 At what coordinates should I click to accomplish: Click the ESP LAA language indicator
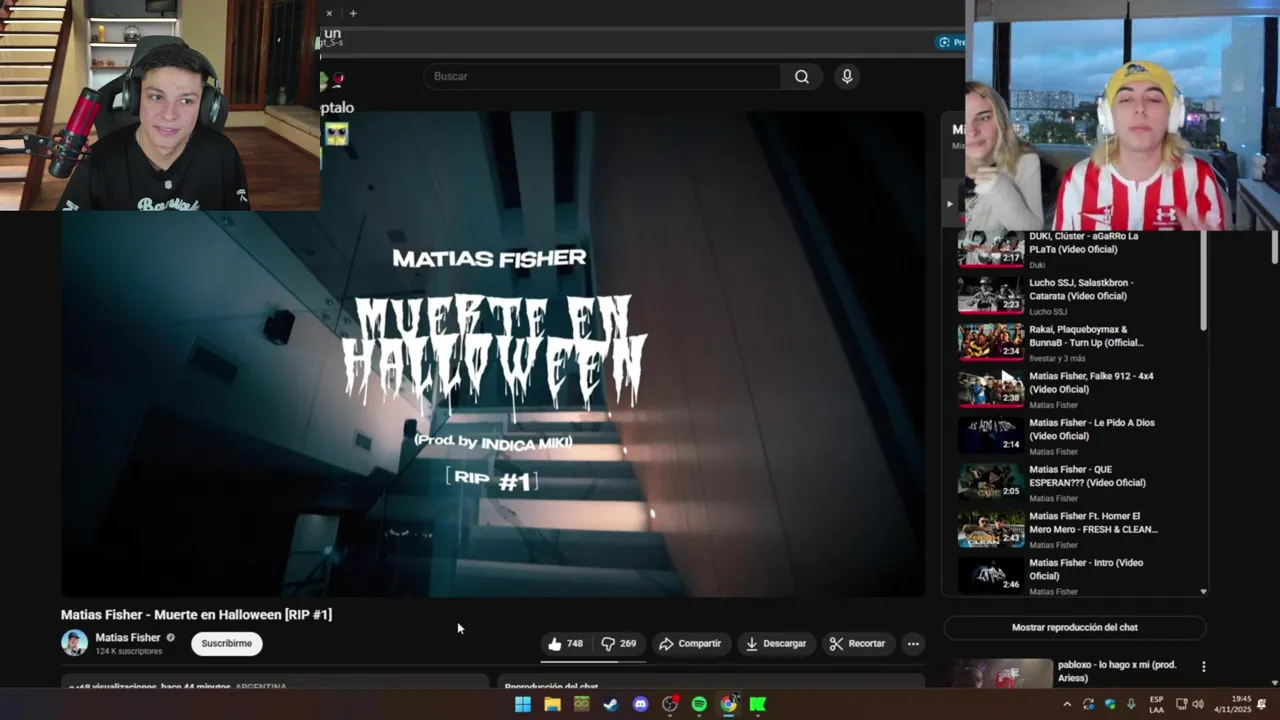click(1156, 704)
